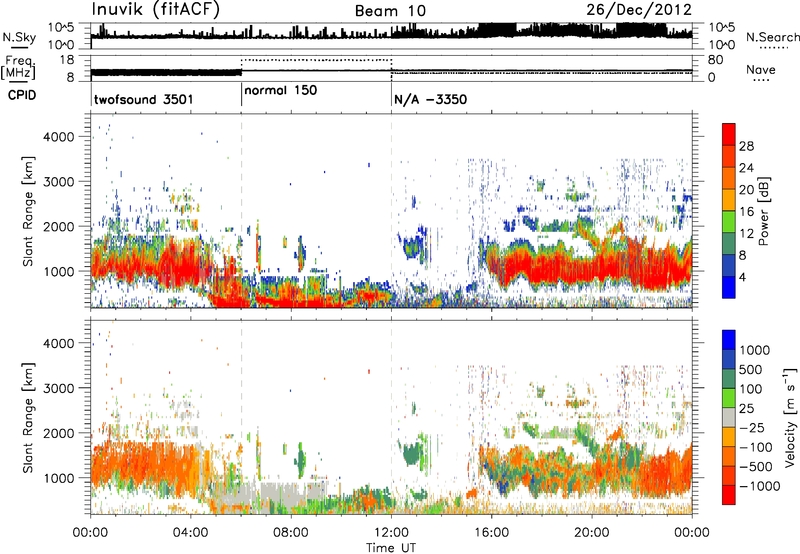Image resolution: width=800 pixels, height=554 pixels.
Task: Select the '16:00' time tick label
Action: pos(491,533)
